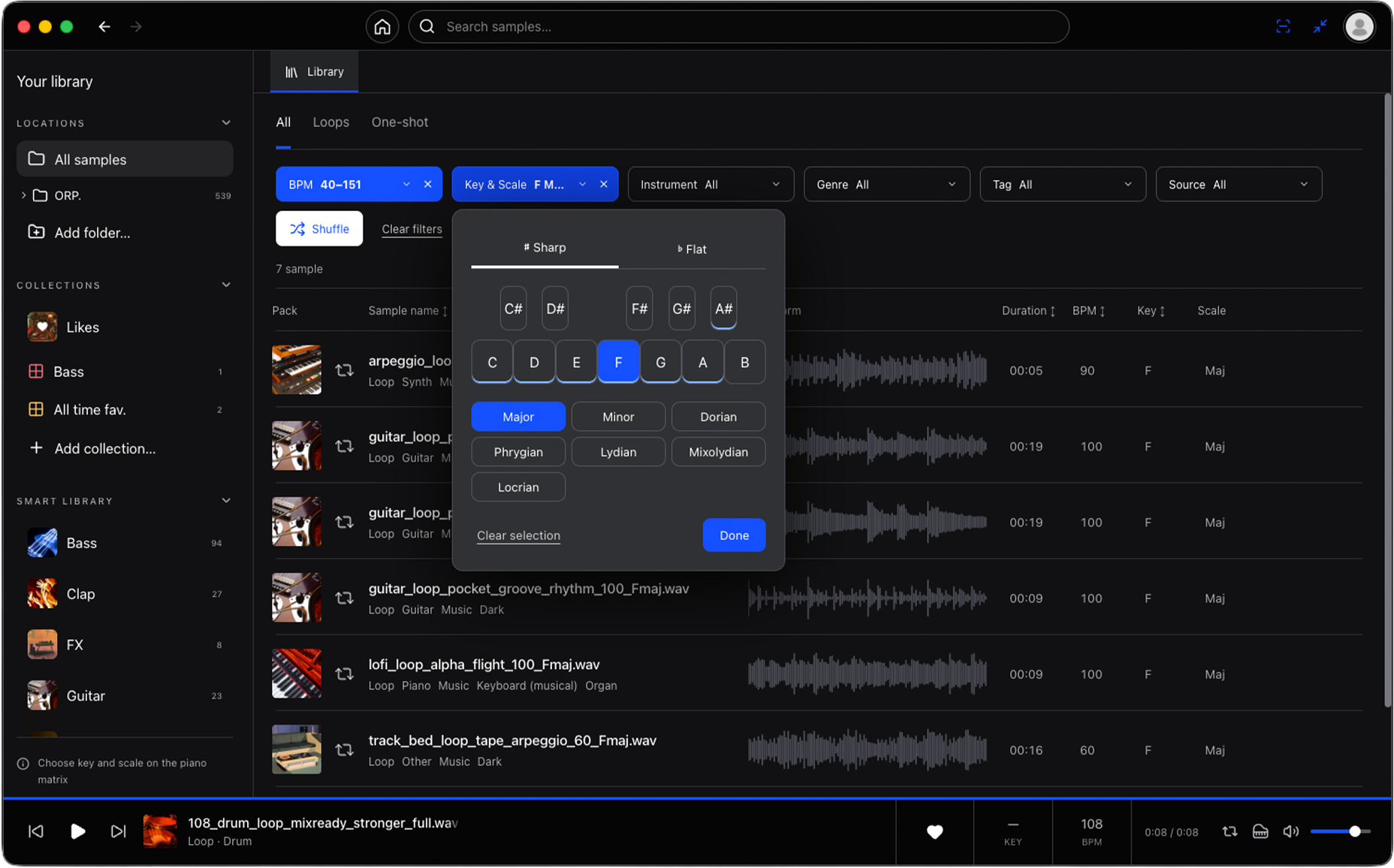The height and width of the screenshot is (868, 1394).
Task: Click loop icon for track_bed_loop_tape_arpeggio sample
Action: [344, 750]
